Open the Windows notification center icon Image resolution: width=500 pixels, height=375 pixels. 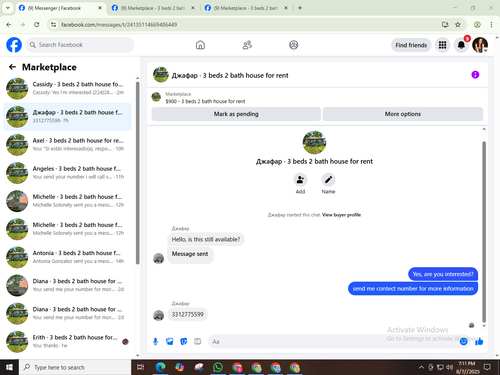point(487,367)
